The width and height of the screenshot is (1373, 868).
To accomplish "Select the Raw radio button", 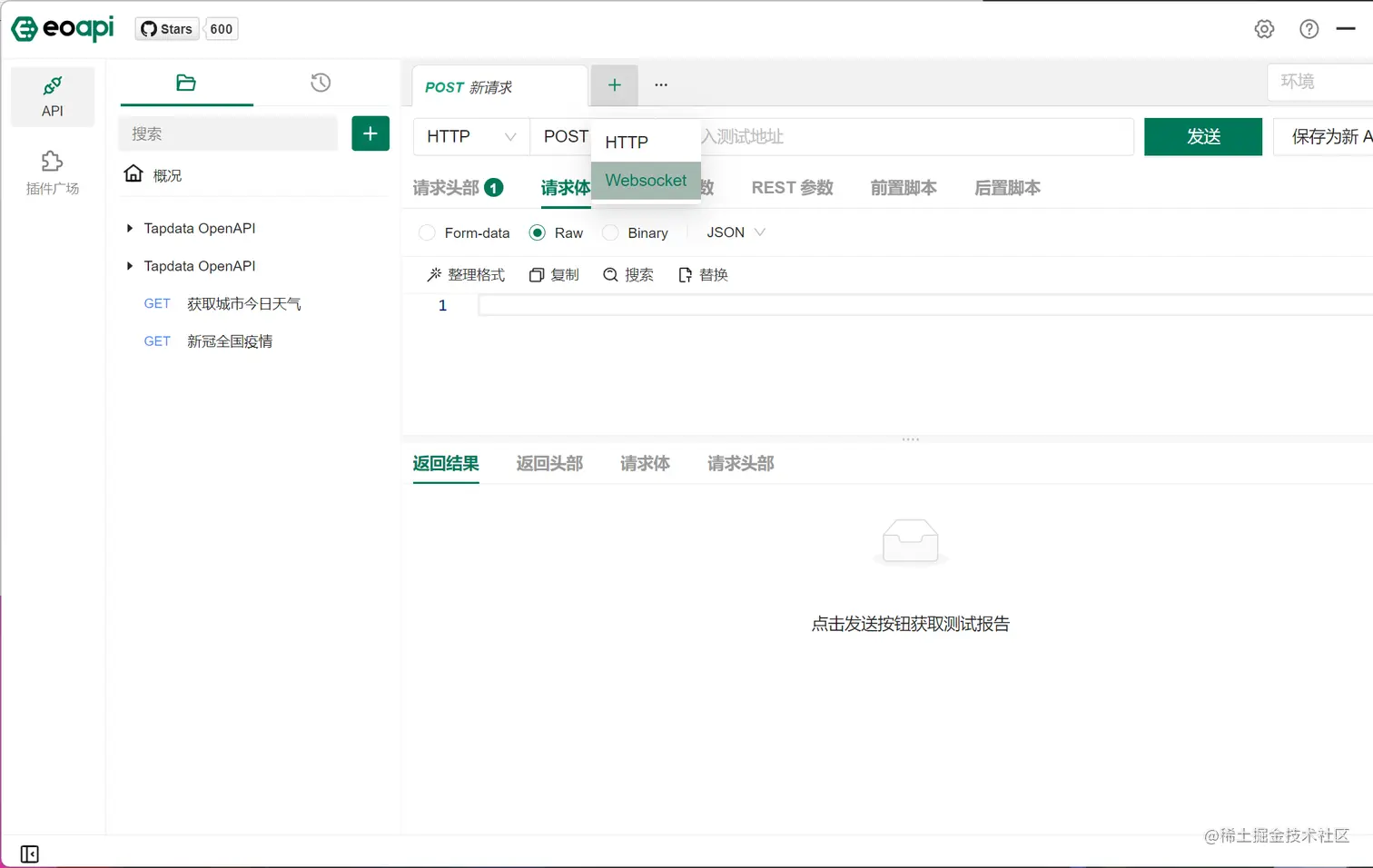I will click(538, 233).
